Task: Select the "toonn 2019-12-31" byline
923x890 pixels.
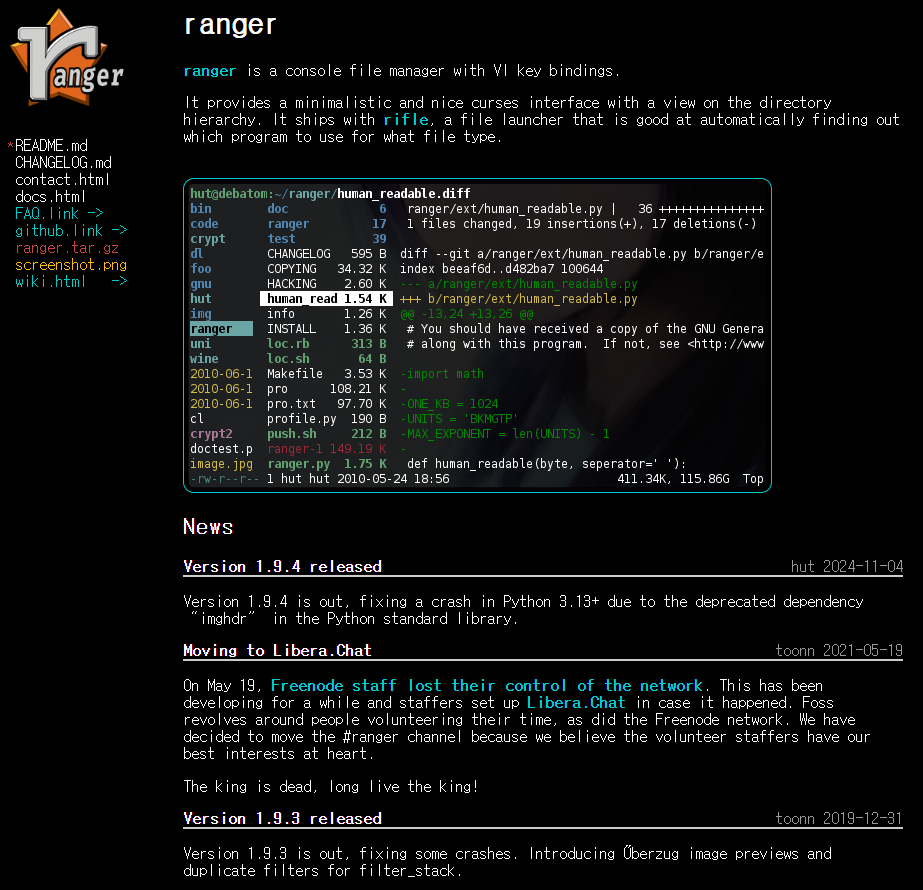Action: tap(839, 819)
